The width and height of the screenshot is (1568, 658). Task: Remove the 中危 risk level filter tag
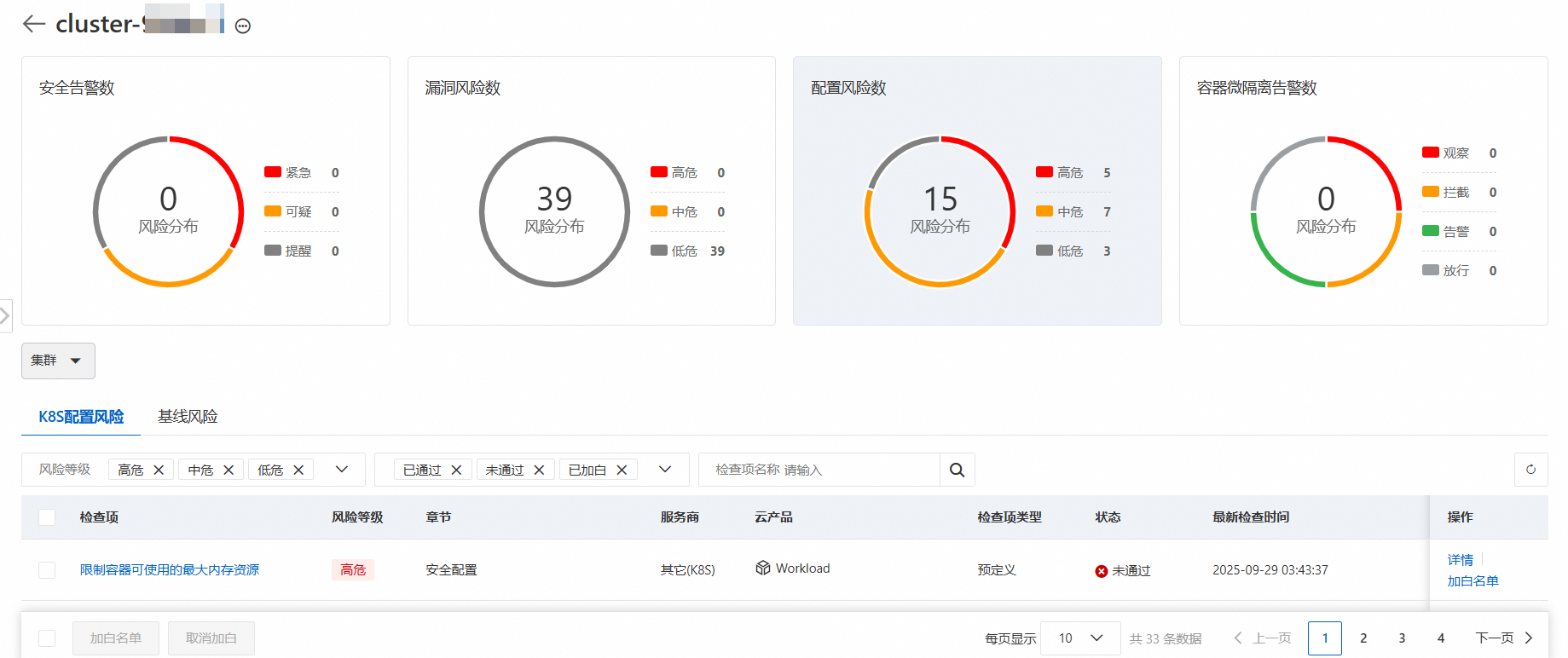[x=229, y=470]
